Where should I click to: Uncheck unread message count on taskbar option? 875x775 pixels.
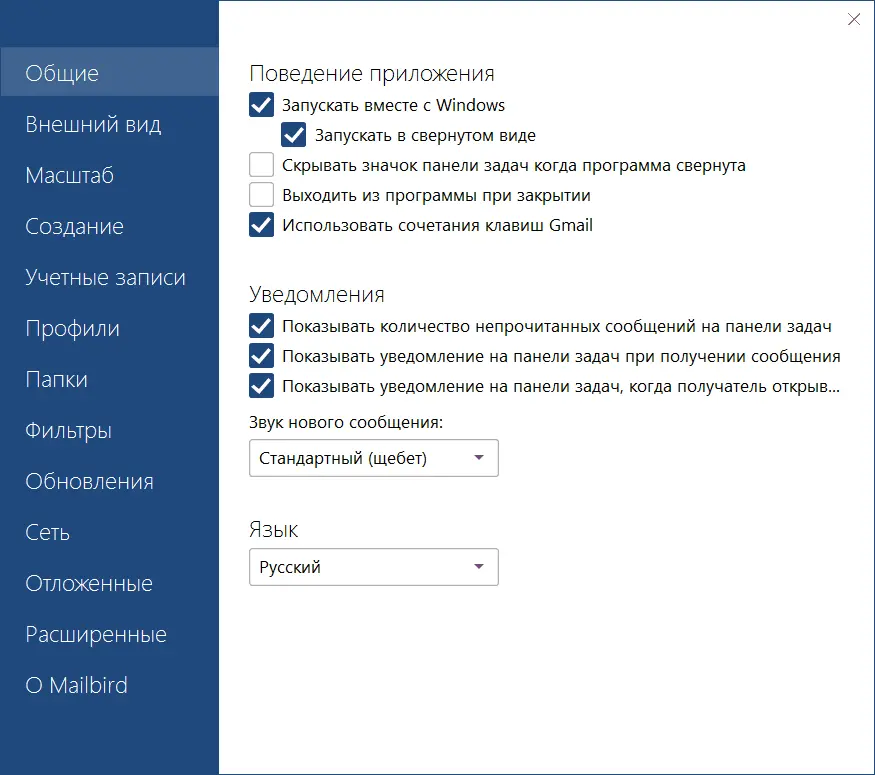(262, 326)
